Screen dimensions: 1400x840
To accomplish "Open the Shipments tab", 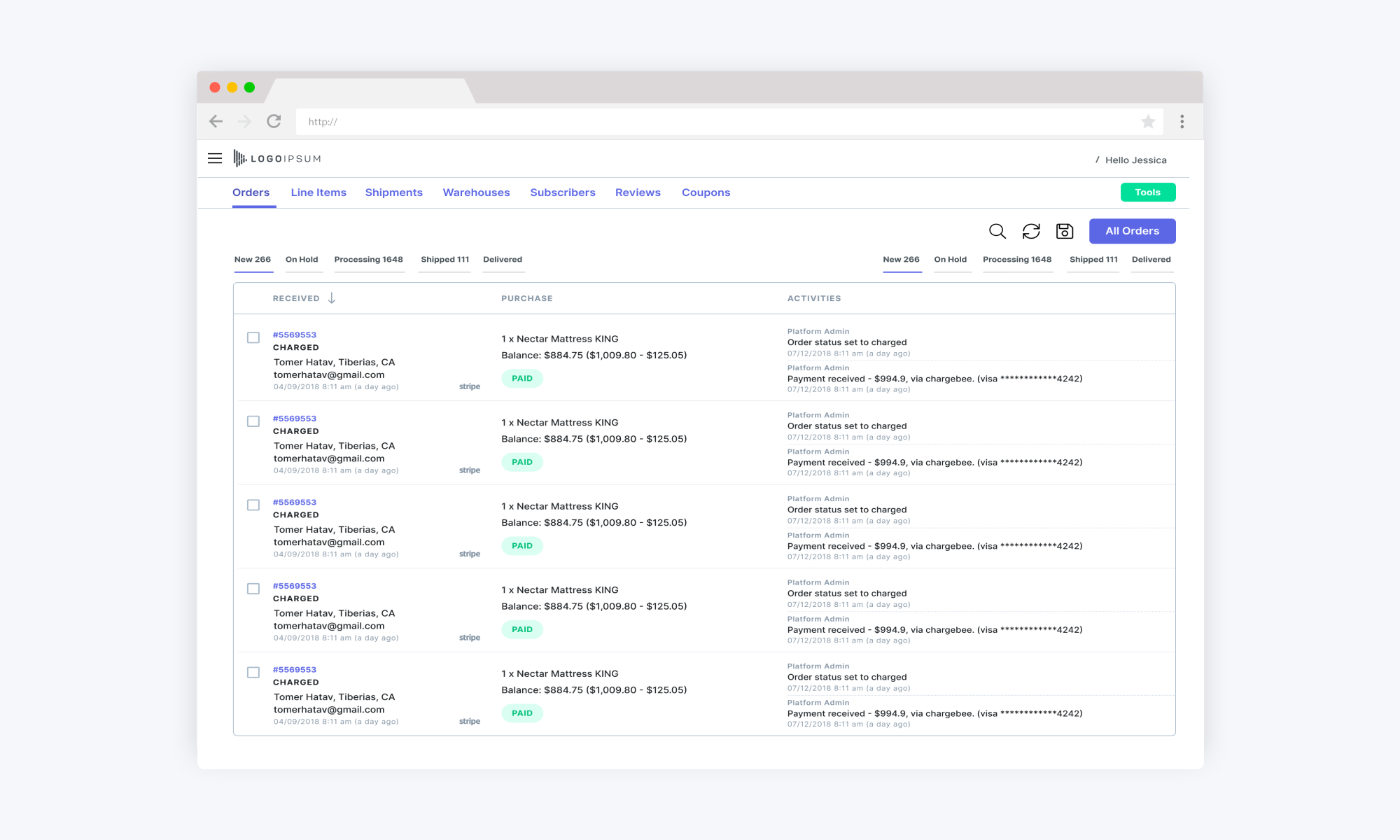I will 393,192.
